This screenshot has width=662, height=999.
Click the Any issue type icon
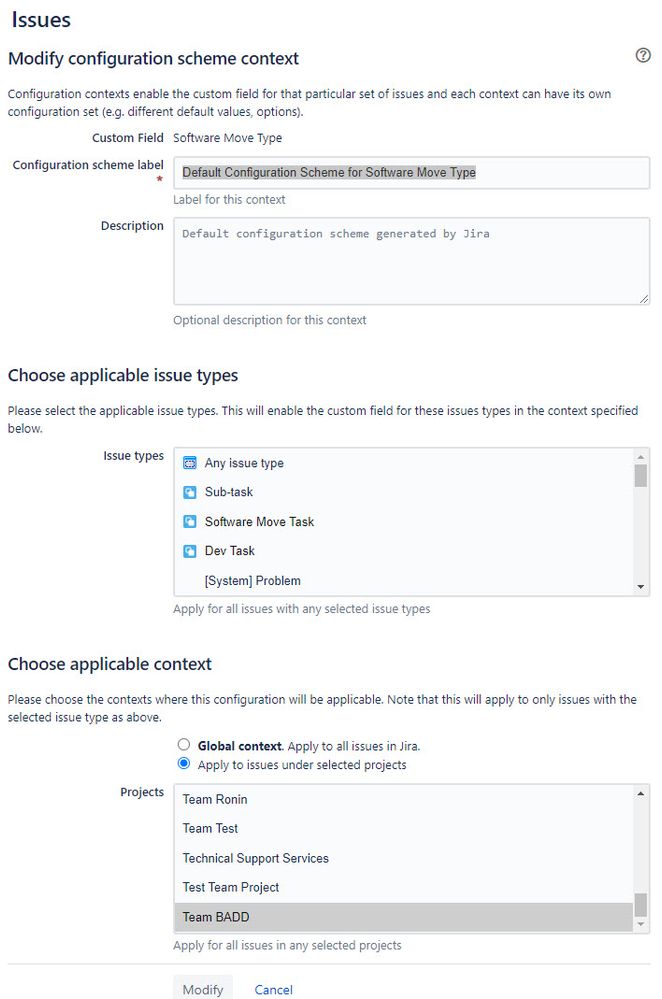coord(189,463)
